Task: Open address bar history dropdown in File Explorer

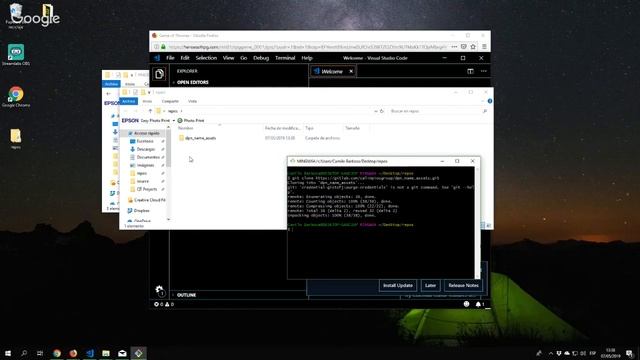Action: tap(376, 111)
